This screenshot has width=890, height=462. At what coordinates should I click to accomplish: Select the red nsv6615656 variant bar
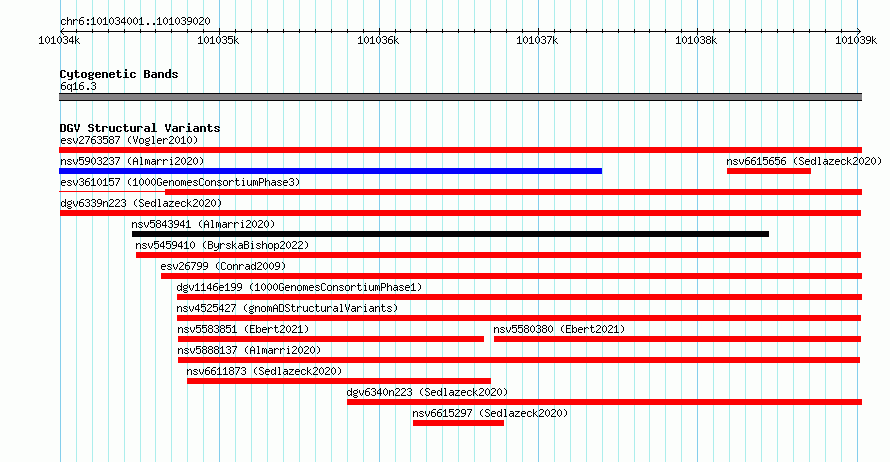(x=769, y=171)
